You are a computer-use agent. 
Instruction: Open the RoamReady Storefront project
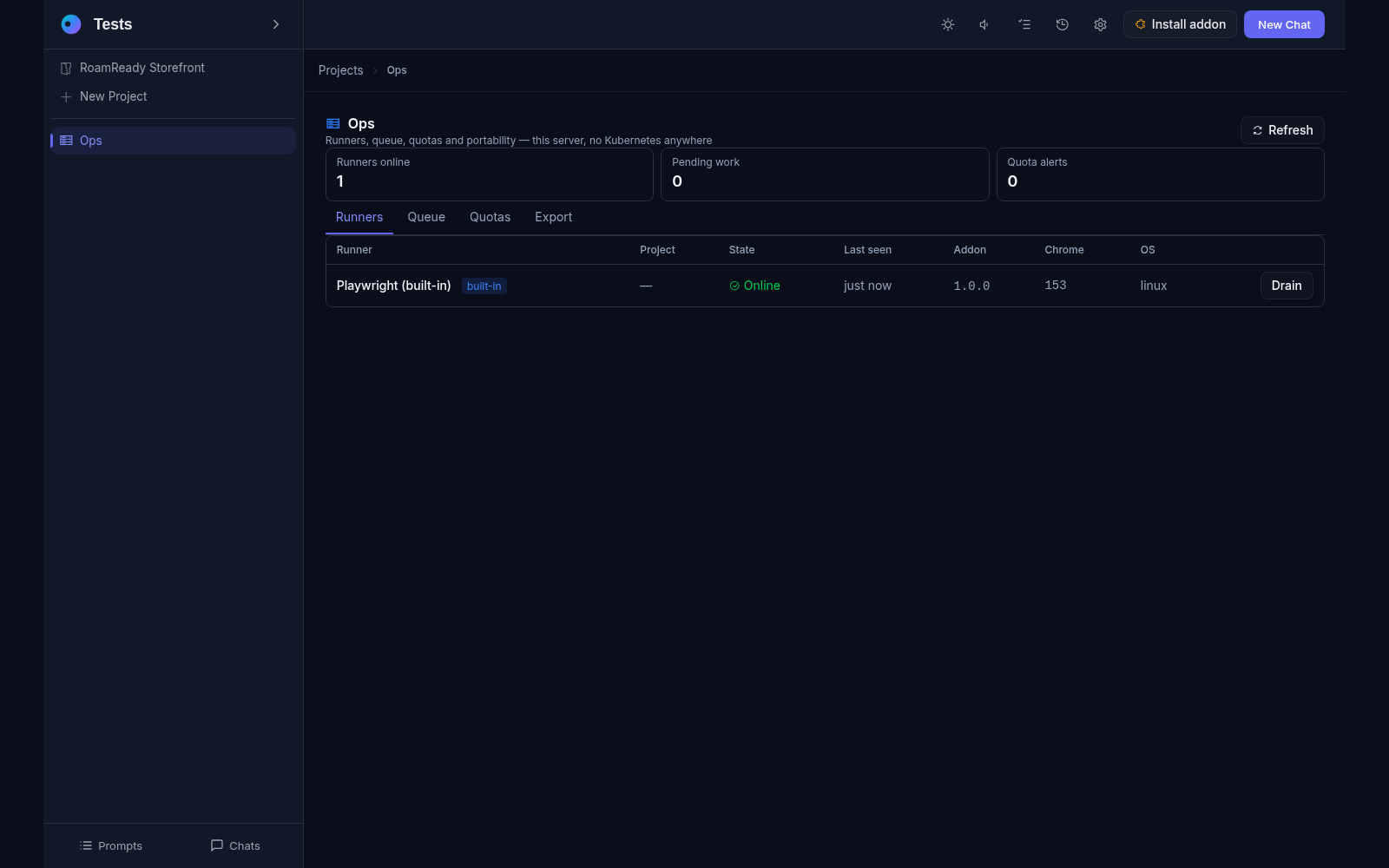pos(173,68)
